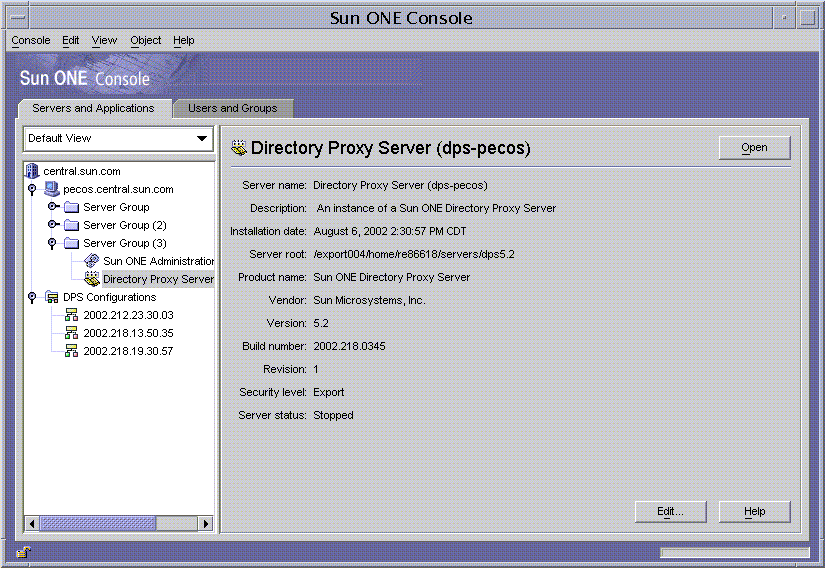Screen dimensions: 825x568
Task: Expand the first Server Group node
Action: (53, 207)
